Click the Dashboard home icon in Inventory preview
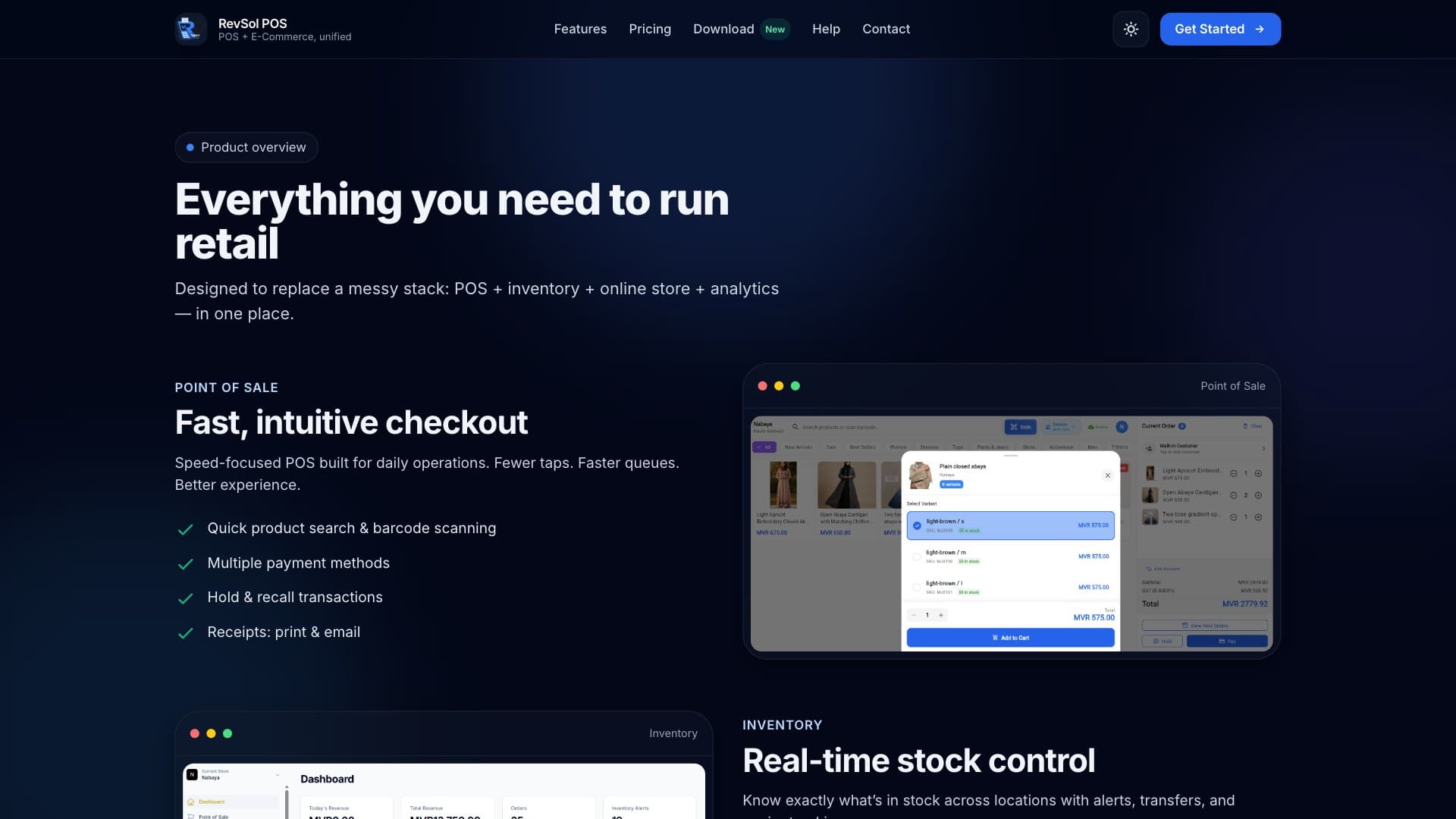 pyautogui.click(x=191, y=802)
